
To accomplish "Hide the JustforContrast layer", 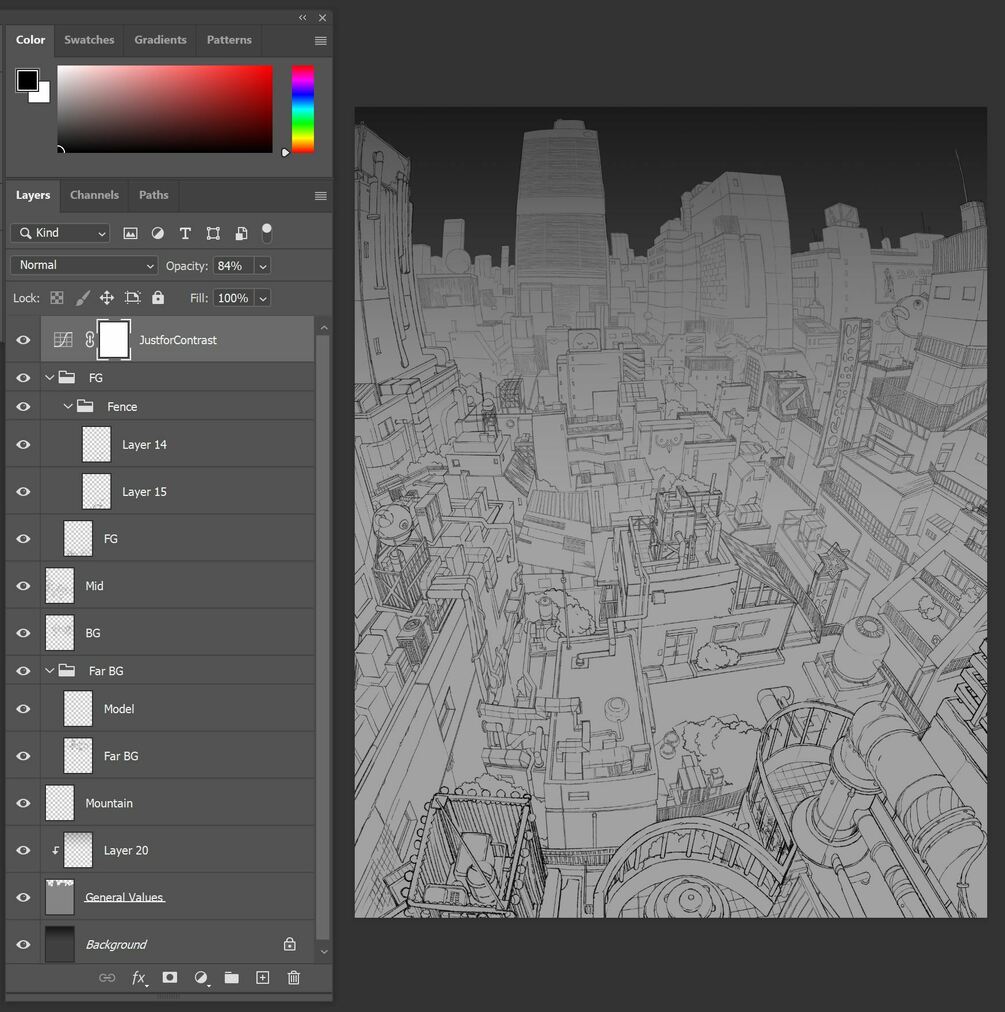I will (23, 339).
